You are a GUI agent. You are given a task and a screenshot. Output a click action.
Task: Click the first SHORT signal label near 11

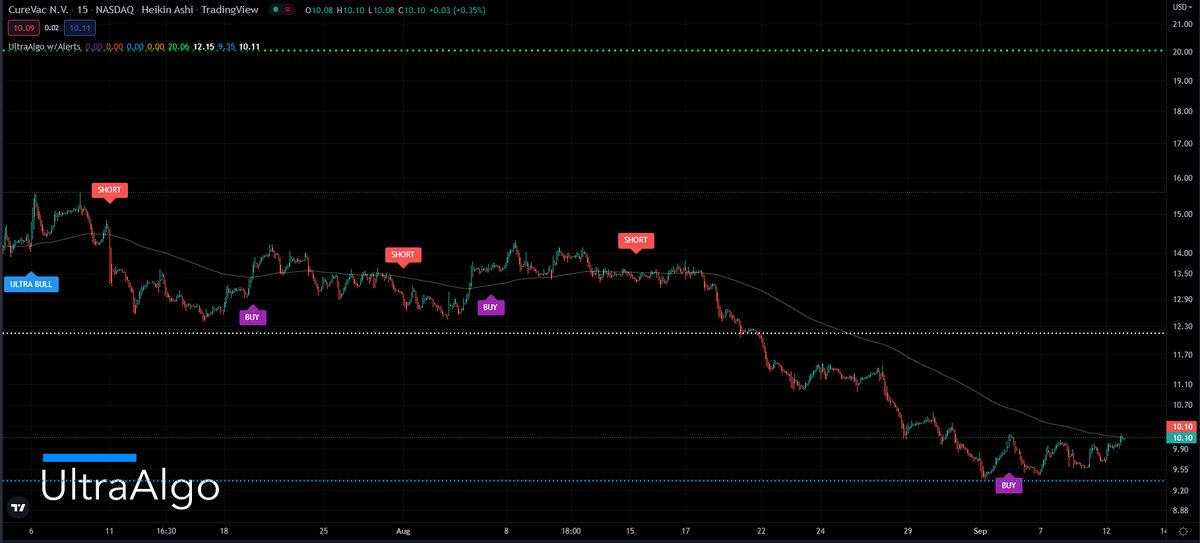[x=109, y=189]
